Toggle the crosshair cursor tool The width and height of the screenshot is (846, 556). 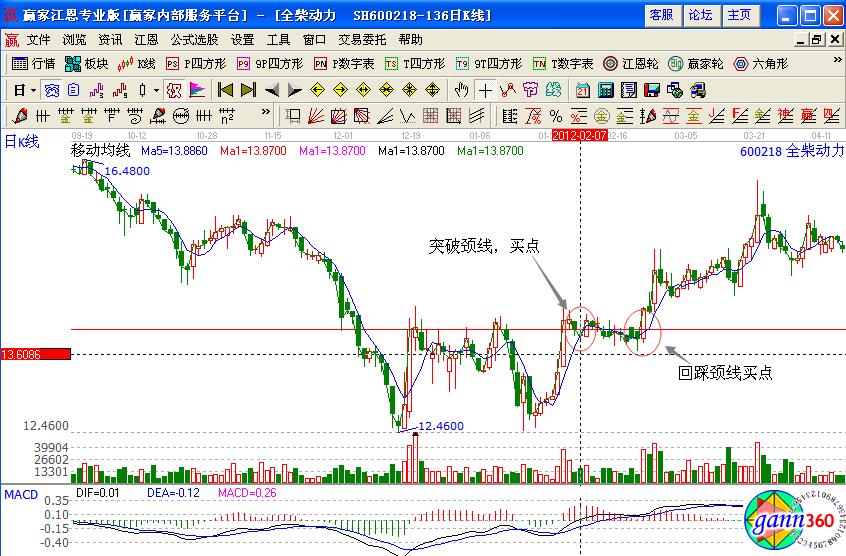(485, 89)
